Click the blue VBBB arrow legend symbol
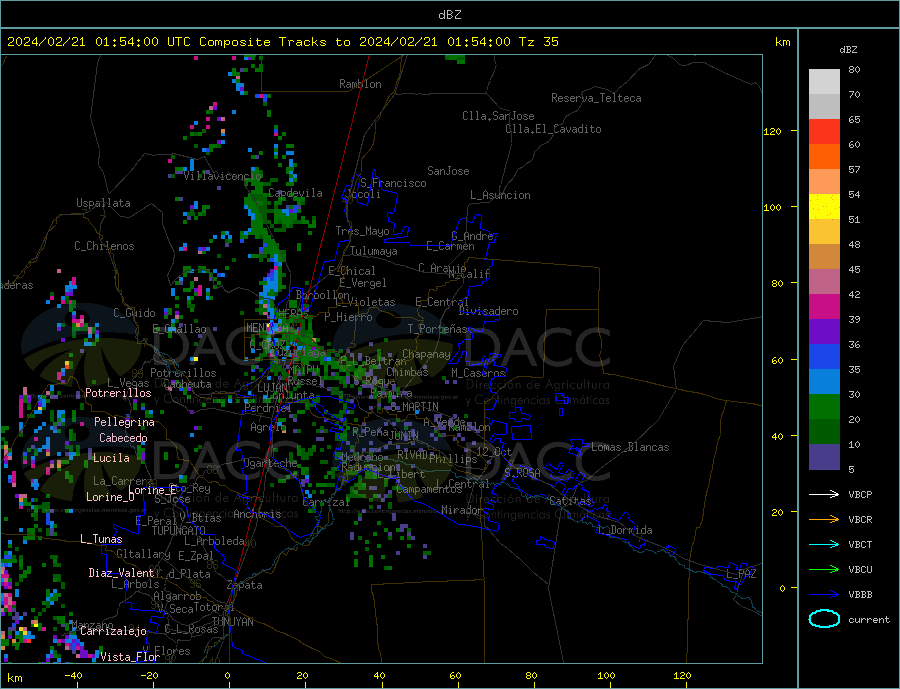 pos(824,594)
